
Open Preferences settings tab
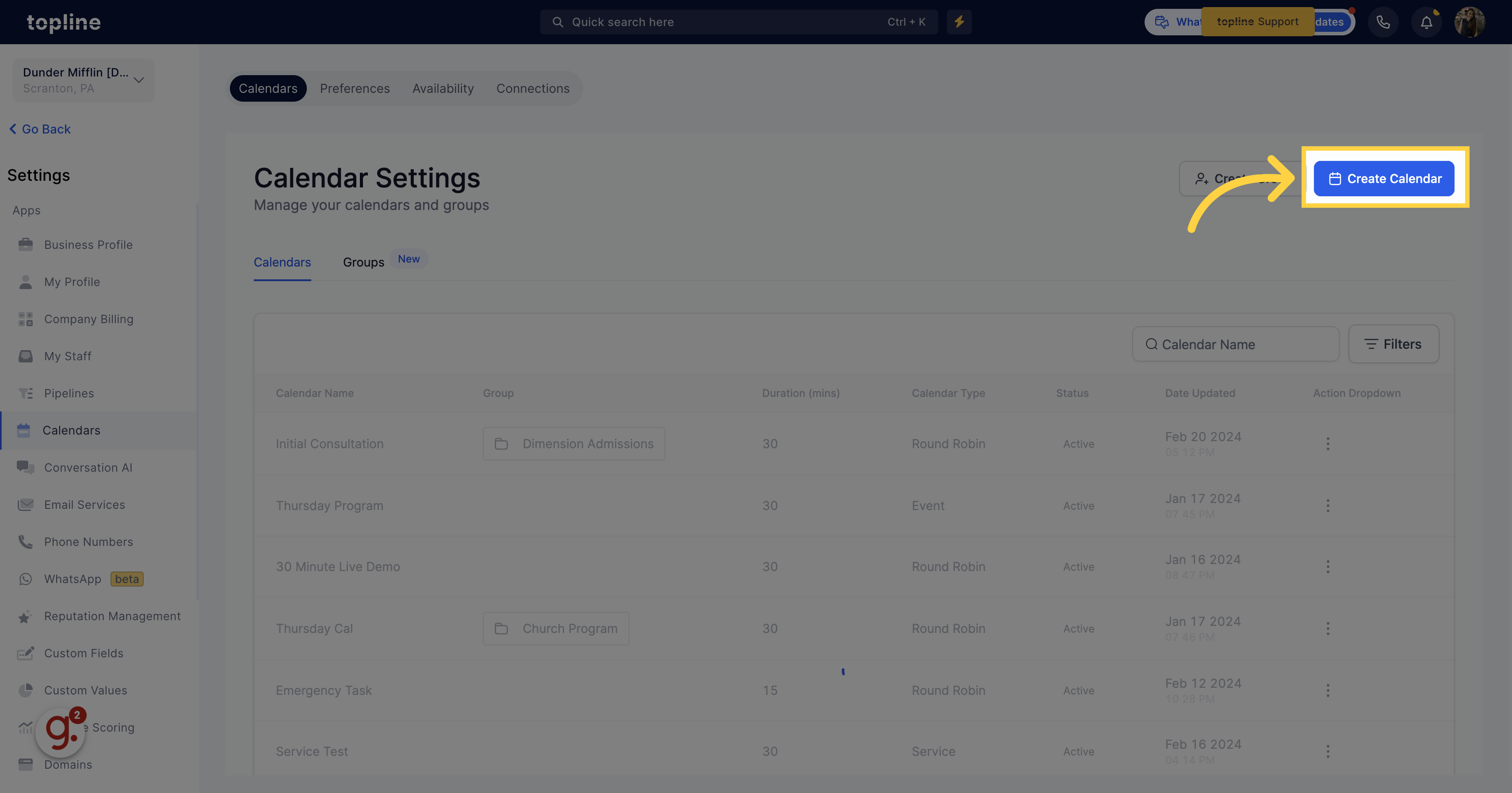[x=354, y=88]
